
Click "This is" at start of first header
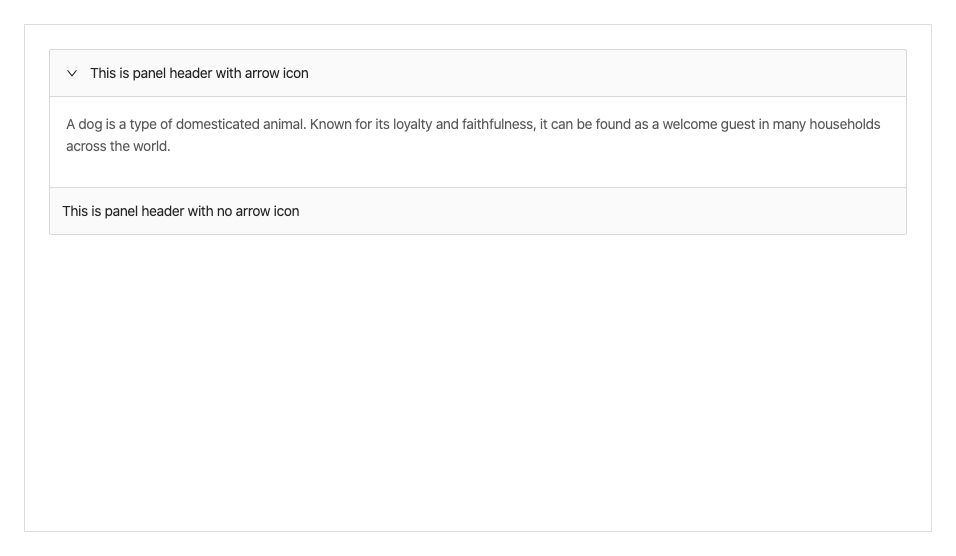tap(109, 73)
